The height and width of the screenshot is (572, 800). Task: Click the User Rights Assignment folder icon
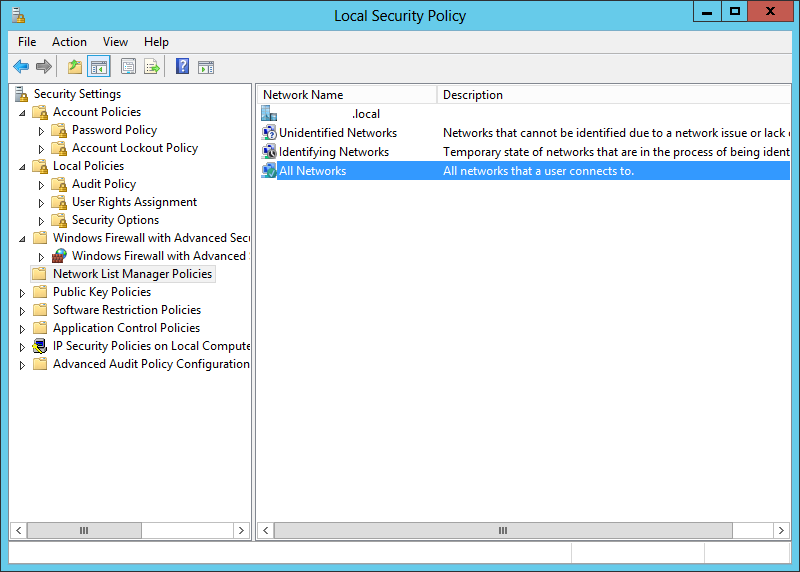click(59, 202)
